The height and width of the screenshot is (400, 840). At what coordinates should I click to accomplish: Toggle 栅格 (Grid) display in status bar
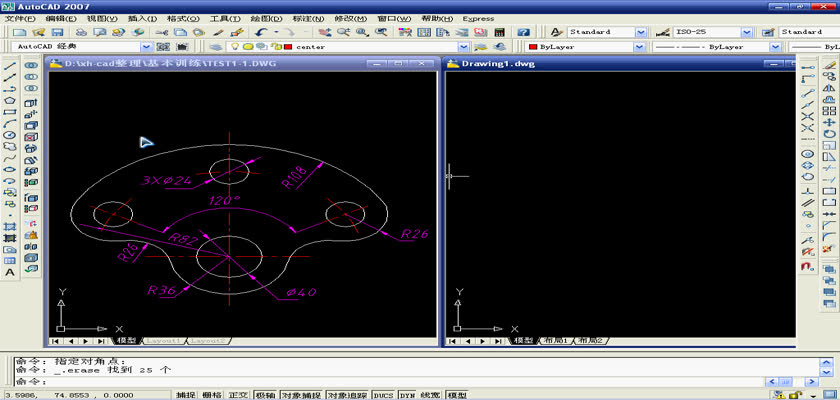[x=213, y=395]
